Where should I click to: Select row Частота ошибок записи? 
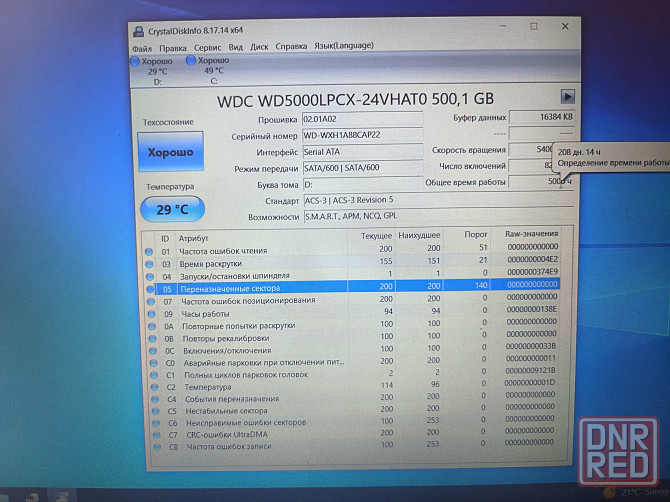[356, 445]
